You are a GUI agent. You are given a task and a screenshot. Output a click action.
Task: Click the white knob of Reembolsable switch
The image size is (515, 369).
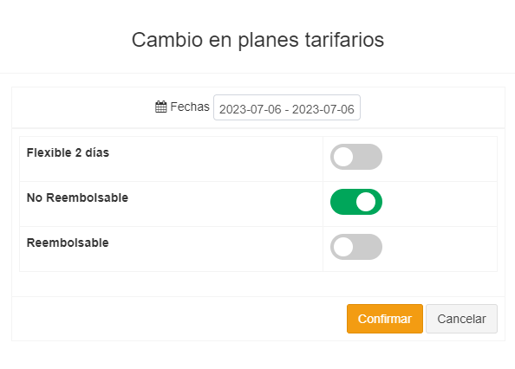tap(343, 247)
